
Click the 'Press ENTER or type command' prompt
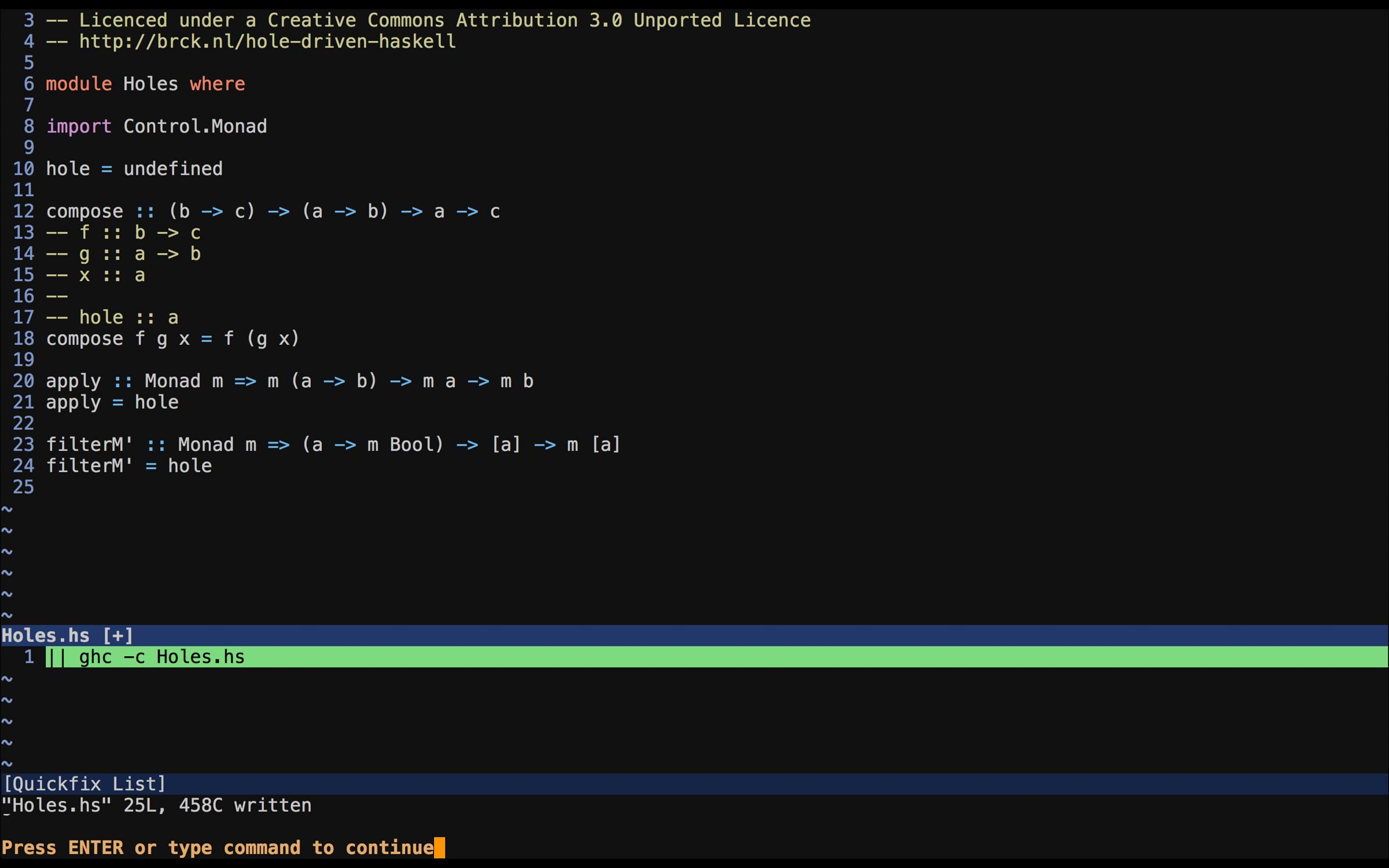[x=217, y=848]
